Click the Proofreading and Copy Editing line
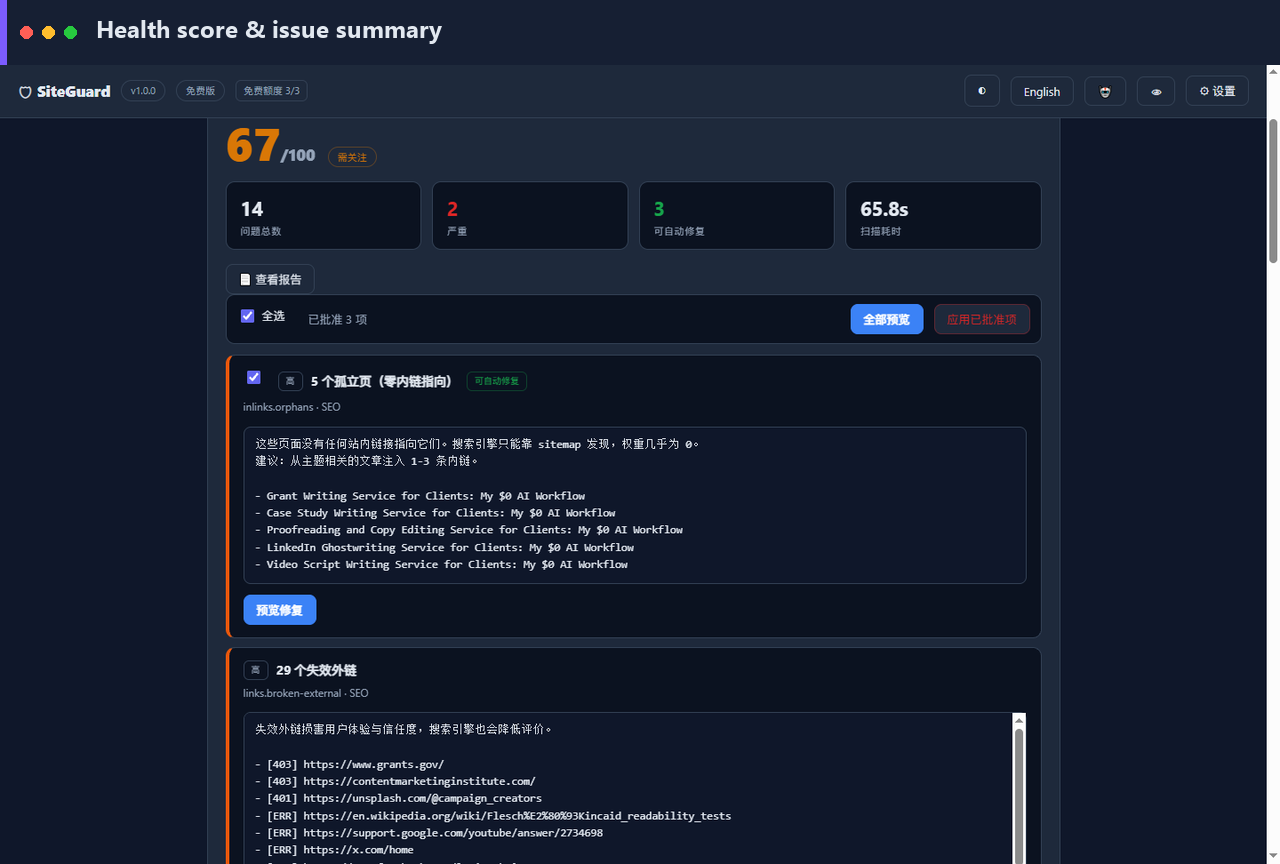The image size is (1280, 864). click(x=469, y=530)
